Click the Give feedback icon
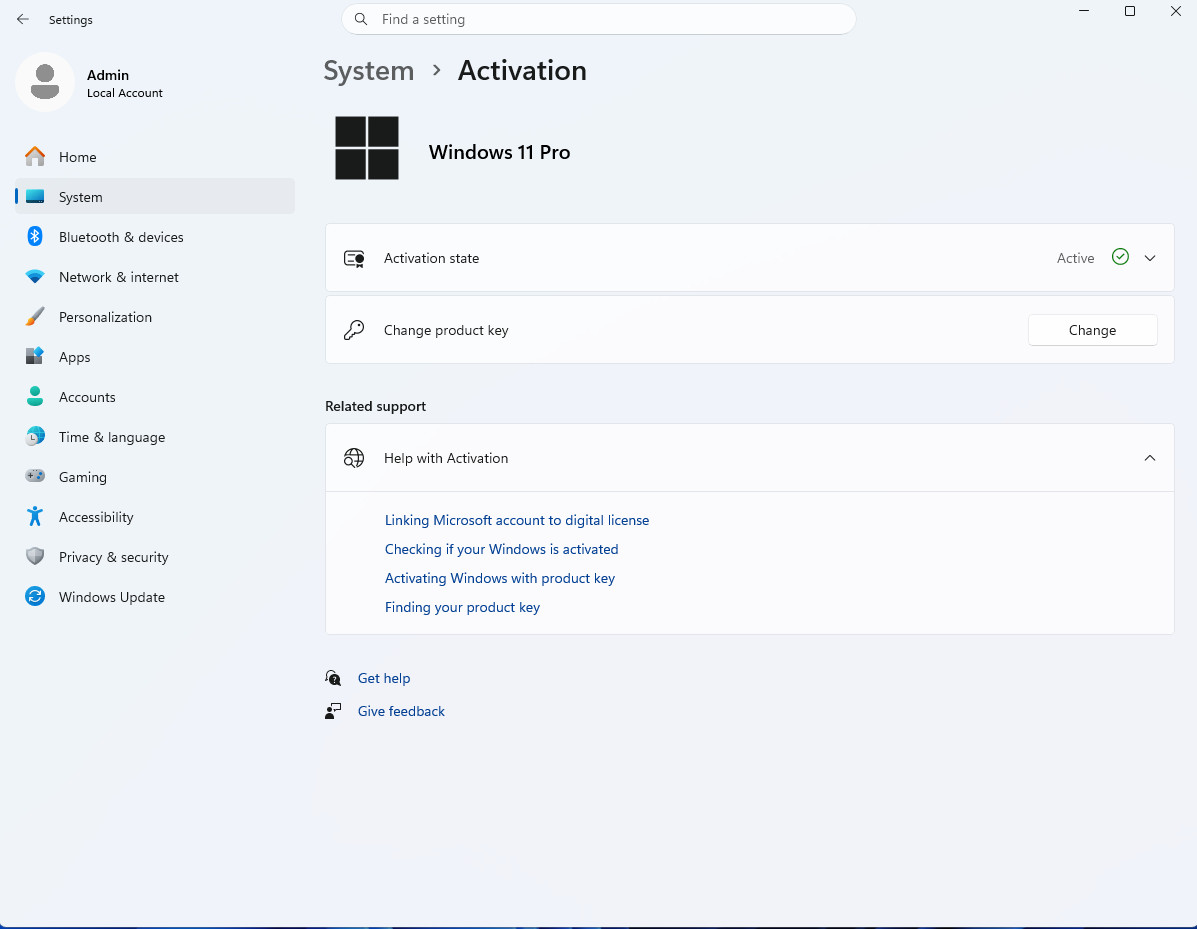Screen dimensions: 1197x929 (333, 711)
